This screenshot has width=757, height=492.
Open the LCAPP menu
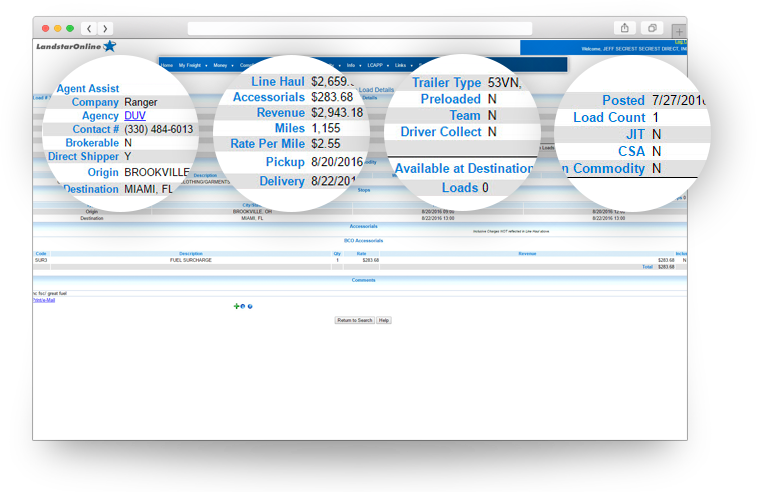pyautogui.click(x=375, y=65)
